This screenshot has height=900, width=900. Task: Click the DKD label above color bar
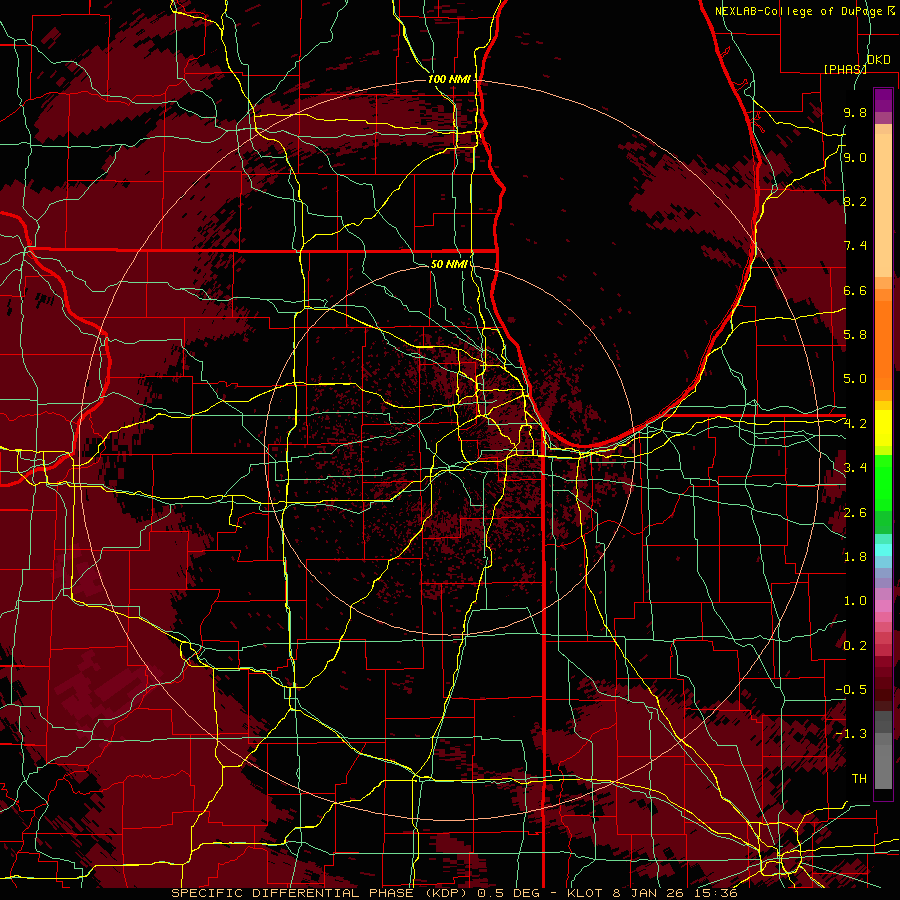[878, 60]
